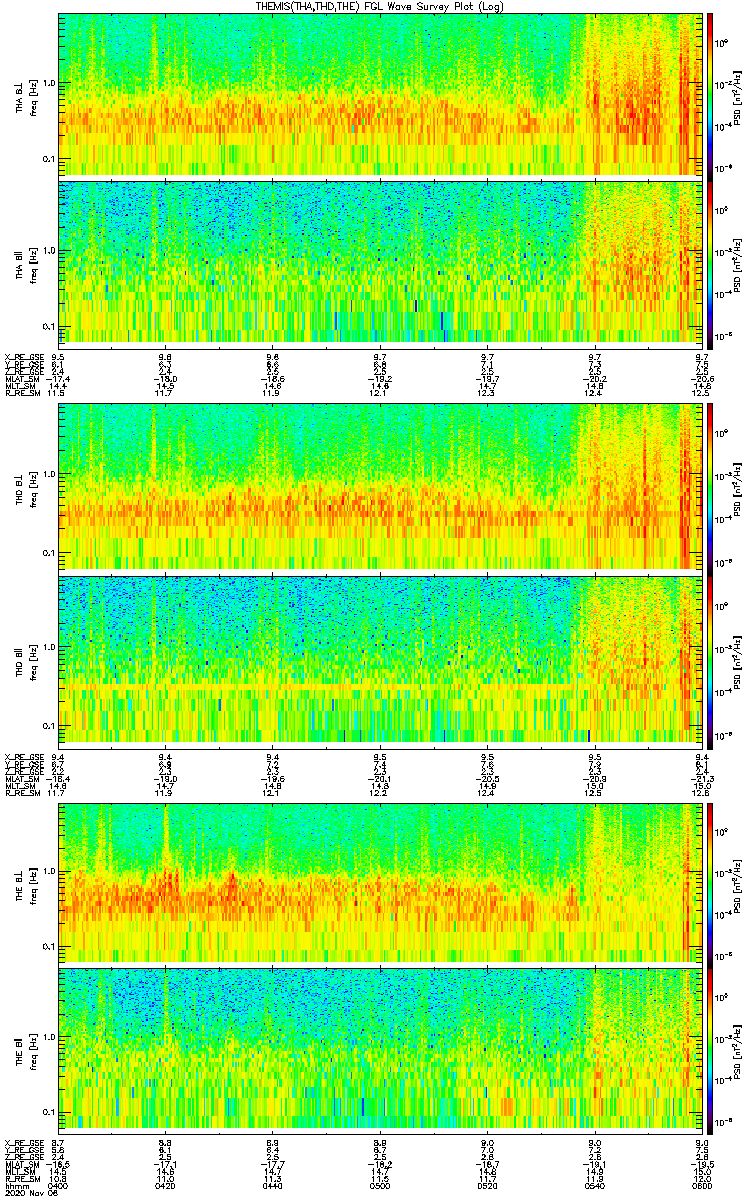Click the '0.1' frequency tick of THE B∥
The height and width of the screenshot is (1200, 750).
(x=49, y=1112)
